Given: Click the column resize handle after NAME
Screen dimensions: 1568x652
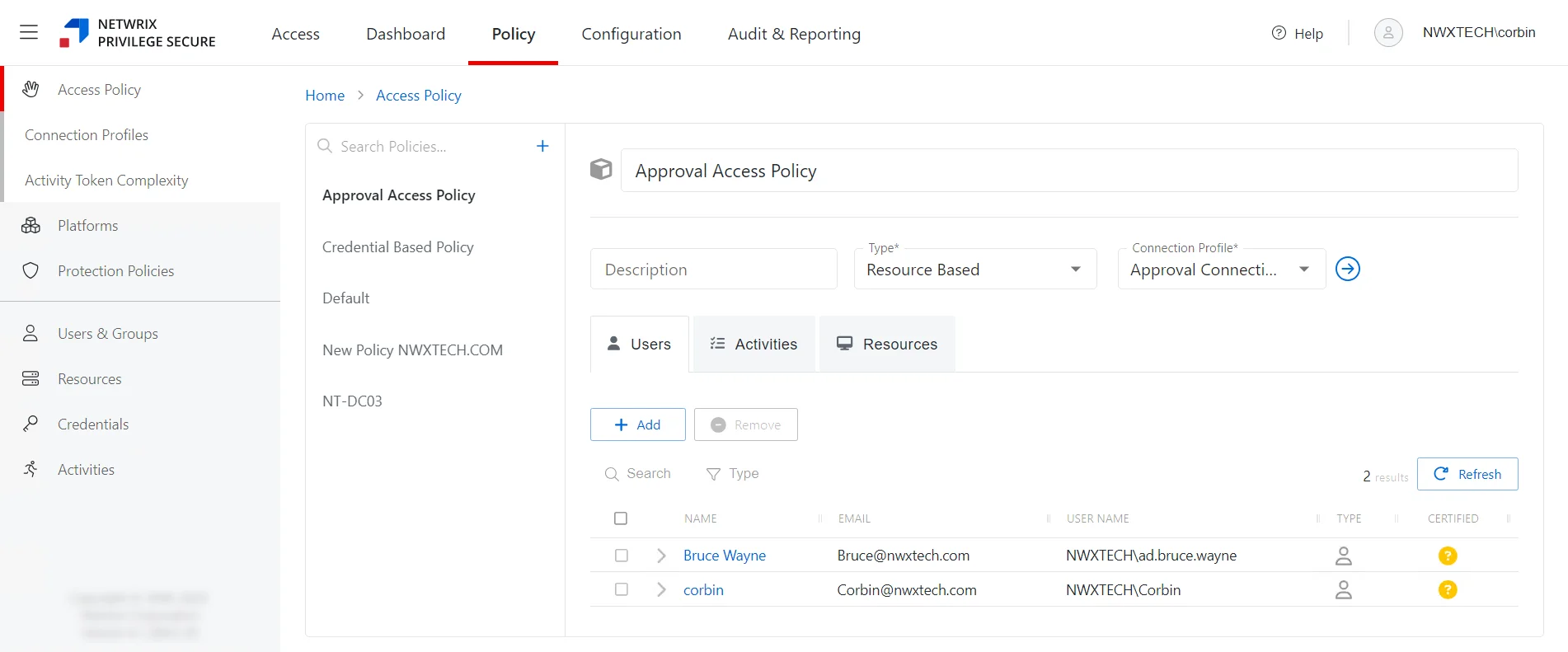Looking at the screenshot, I should (820, 518).
